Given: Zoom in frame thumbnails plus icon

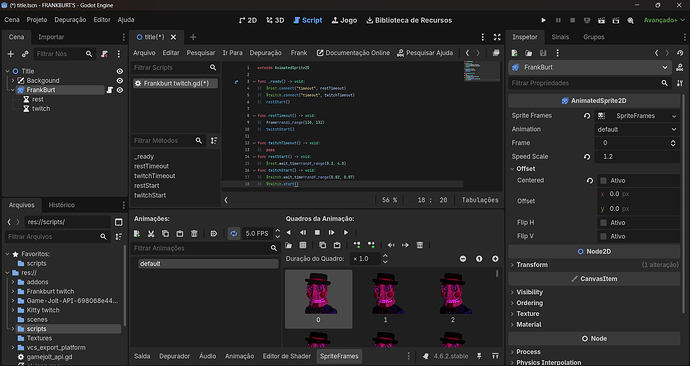Looking at the screenshot, I should pos(495,259).
